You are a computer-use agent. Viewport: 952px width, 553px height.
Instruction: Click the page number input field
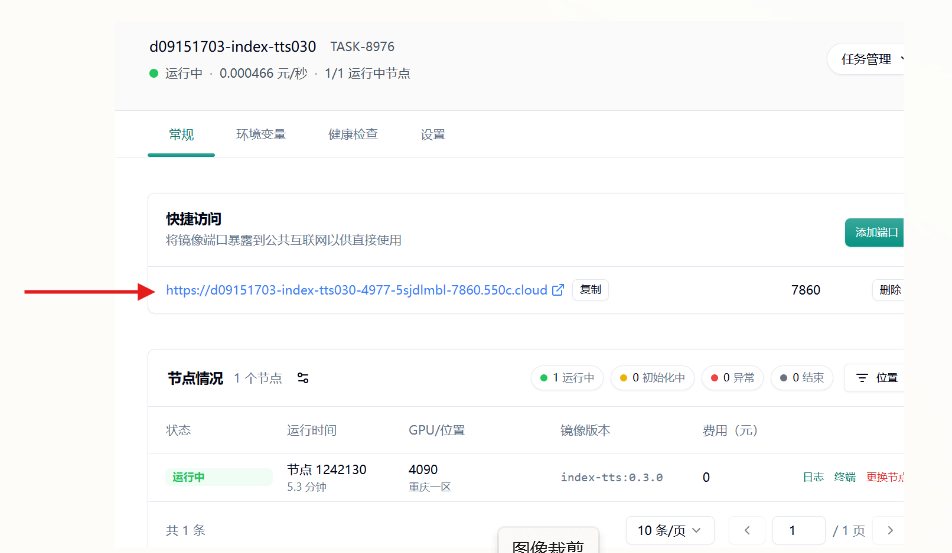(x=798, y=530)
